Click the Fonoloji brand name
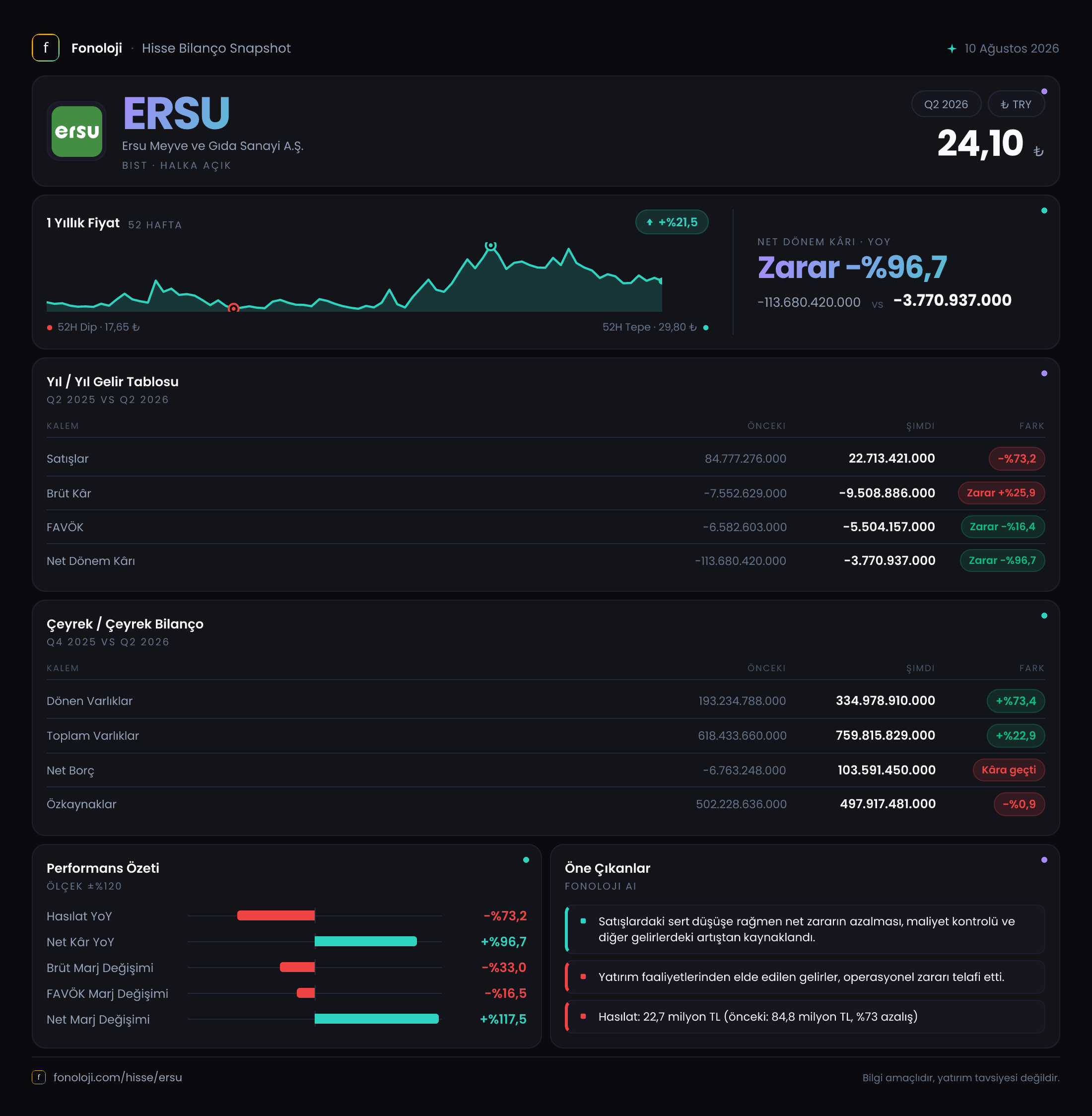Image resolution: width=1092 pixels, height=1116 pixels. click(96, 48)
